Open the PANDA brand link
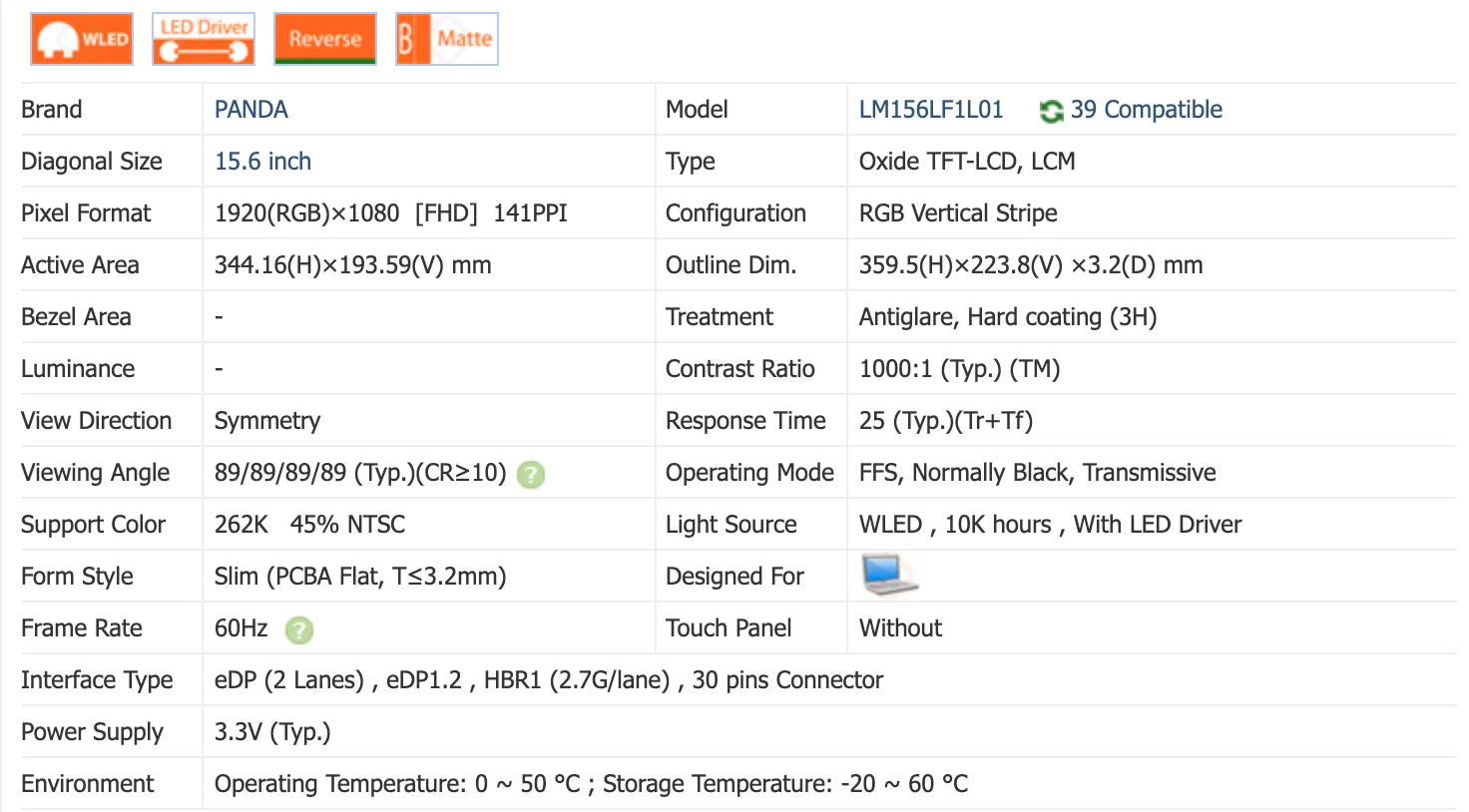Image resolution: width=1469 pixels, height=812 pixels. [251, 110]
